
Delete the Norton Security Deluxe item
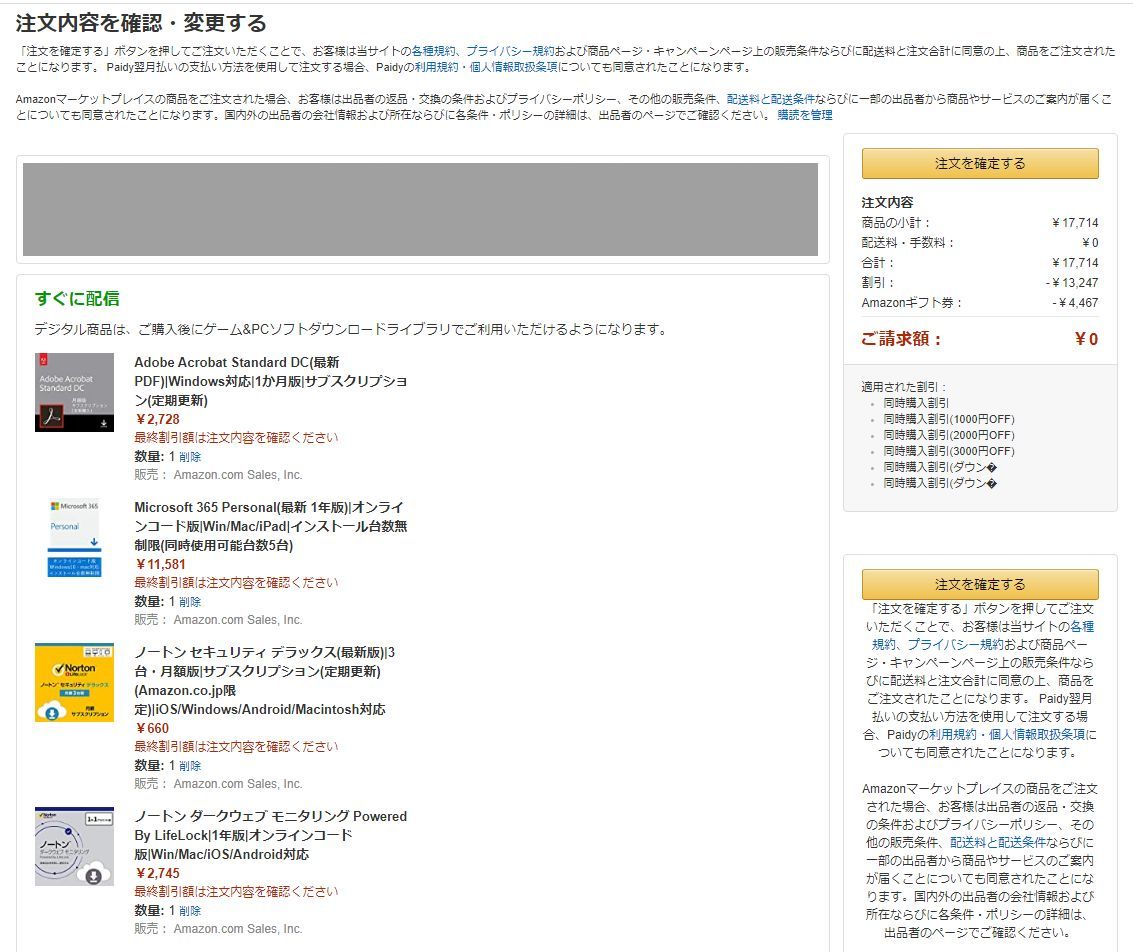[190, 766]
